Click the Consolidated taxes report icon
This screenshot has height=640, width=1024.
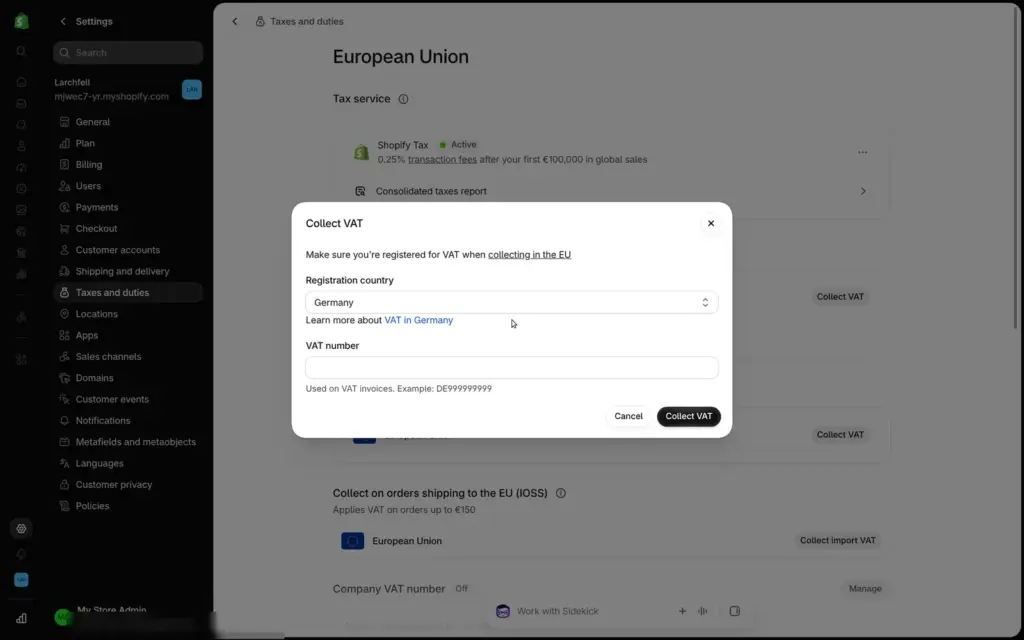point(360,191)
